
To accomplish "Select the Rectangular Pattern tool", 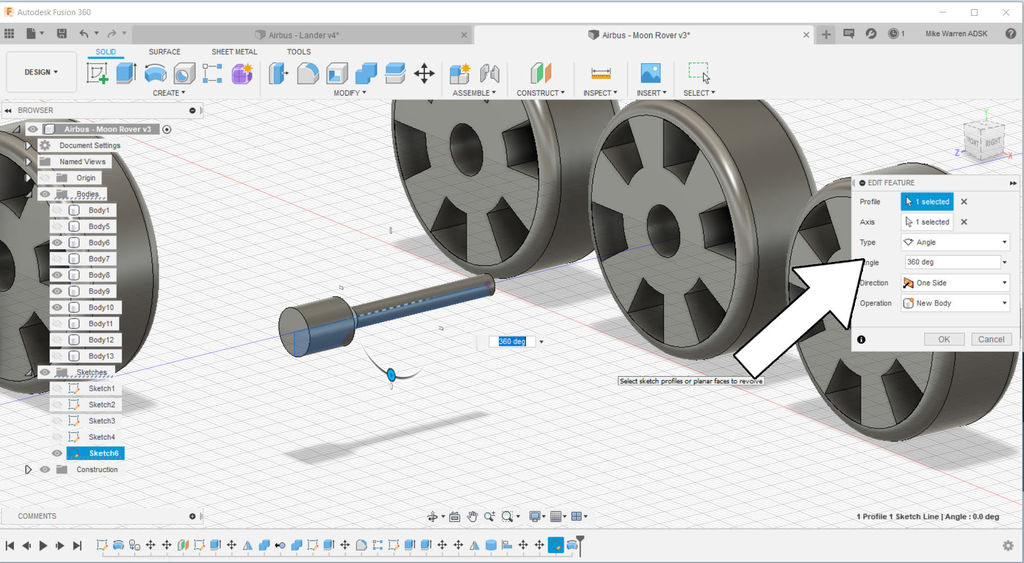I will click(x=212, y=73).
